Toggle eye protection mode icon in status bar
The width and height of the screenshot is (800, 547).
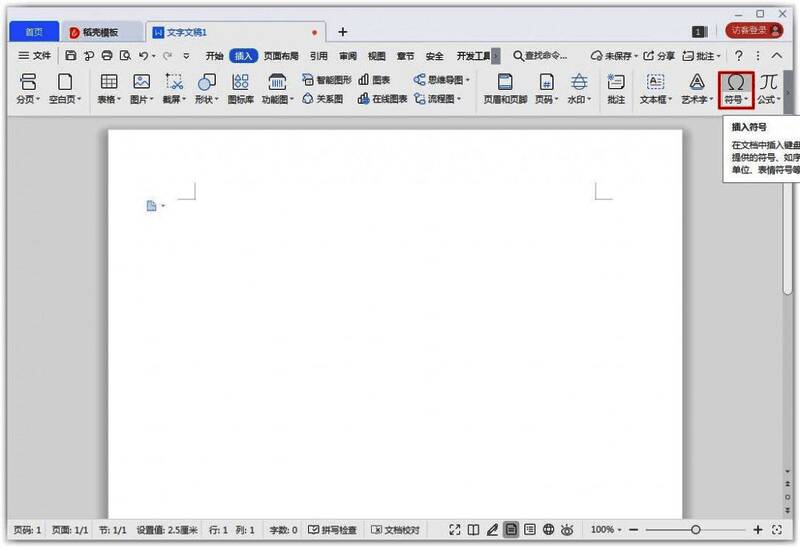[x=568, y=529]
